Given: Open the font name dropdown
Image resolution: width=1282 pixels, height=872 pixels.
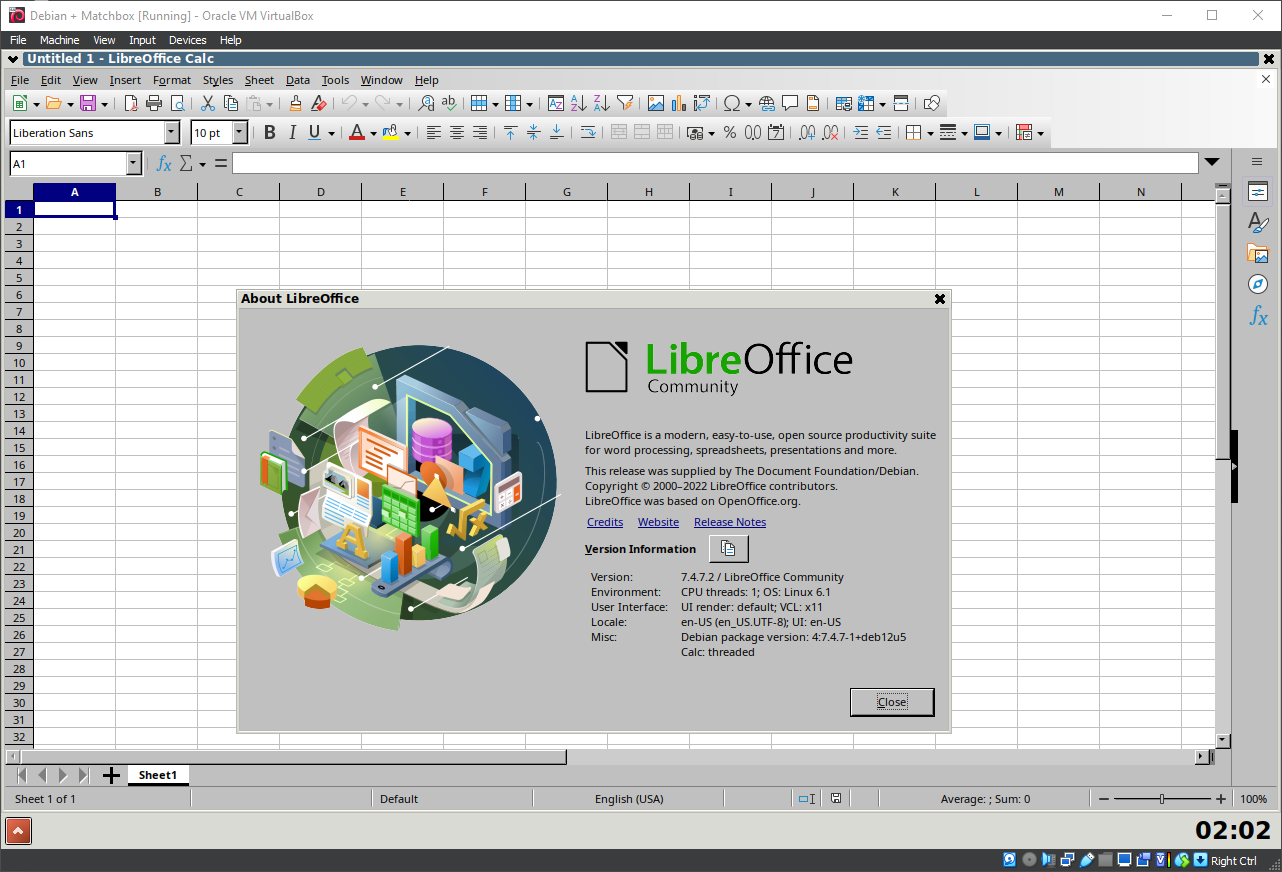Looking at the screenshot, I should 170,132.
